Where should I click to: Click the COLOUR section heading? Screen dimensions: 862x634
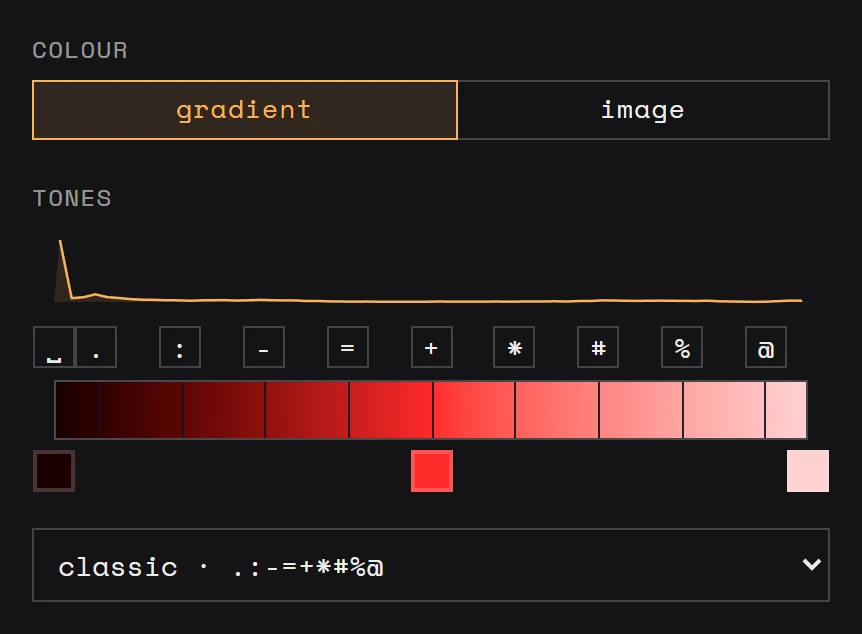point(80,51)
